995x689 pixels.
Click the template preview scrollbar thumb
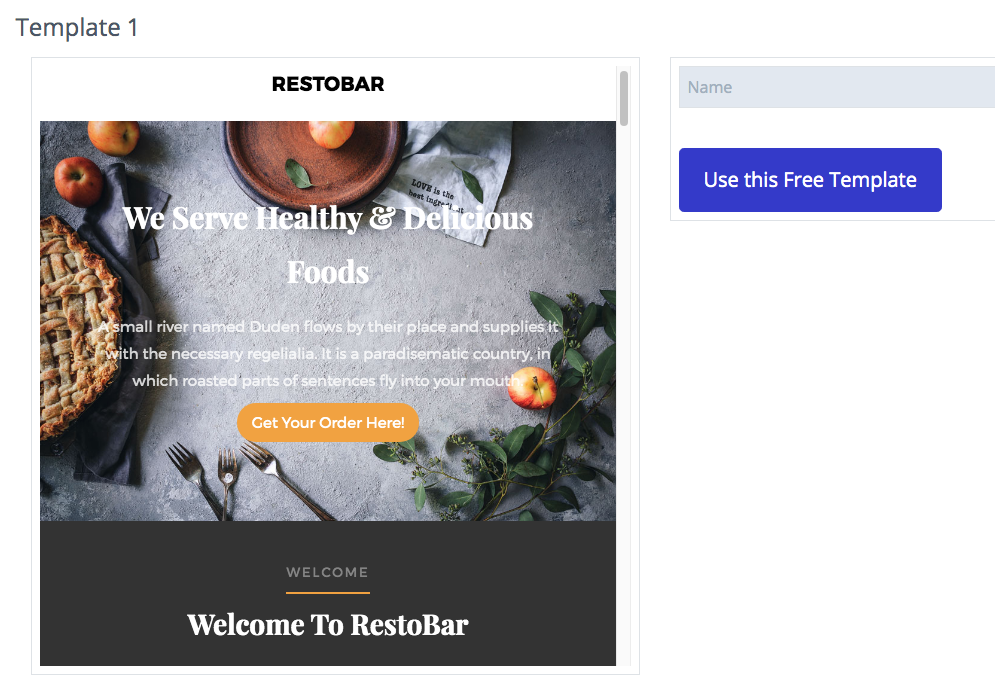coord(624,98)
